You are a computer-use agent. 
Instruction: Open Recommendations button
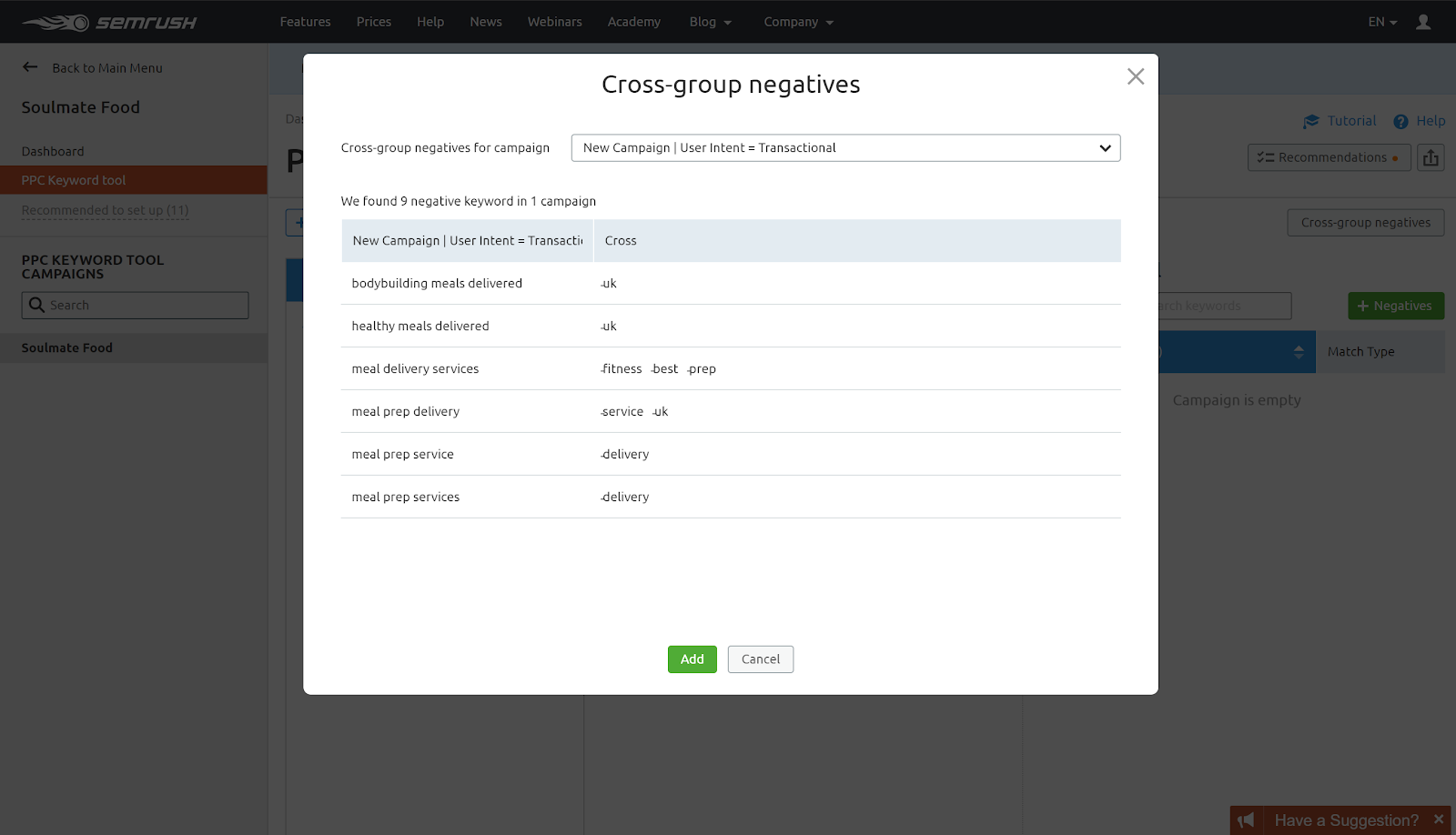[x=1330, y=157]
